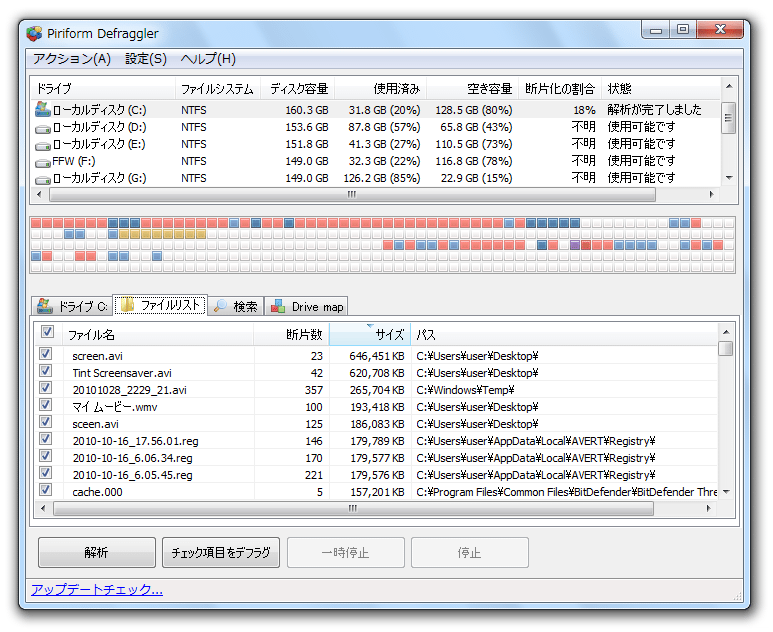Click the file list horizontal scroll right arrow
This screenshot has height=632, width=773.
point(708,508)
